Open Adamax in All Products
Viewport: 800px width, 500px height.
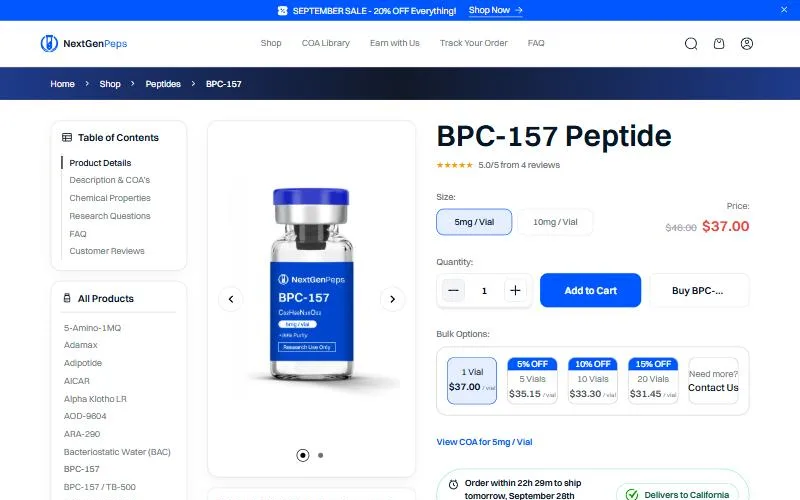coord(81,345)
